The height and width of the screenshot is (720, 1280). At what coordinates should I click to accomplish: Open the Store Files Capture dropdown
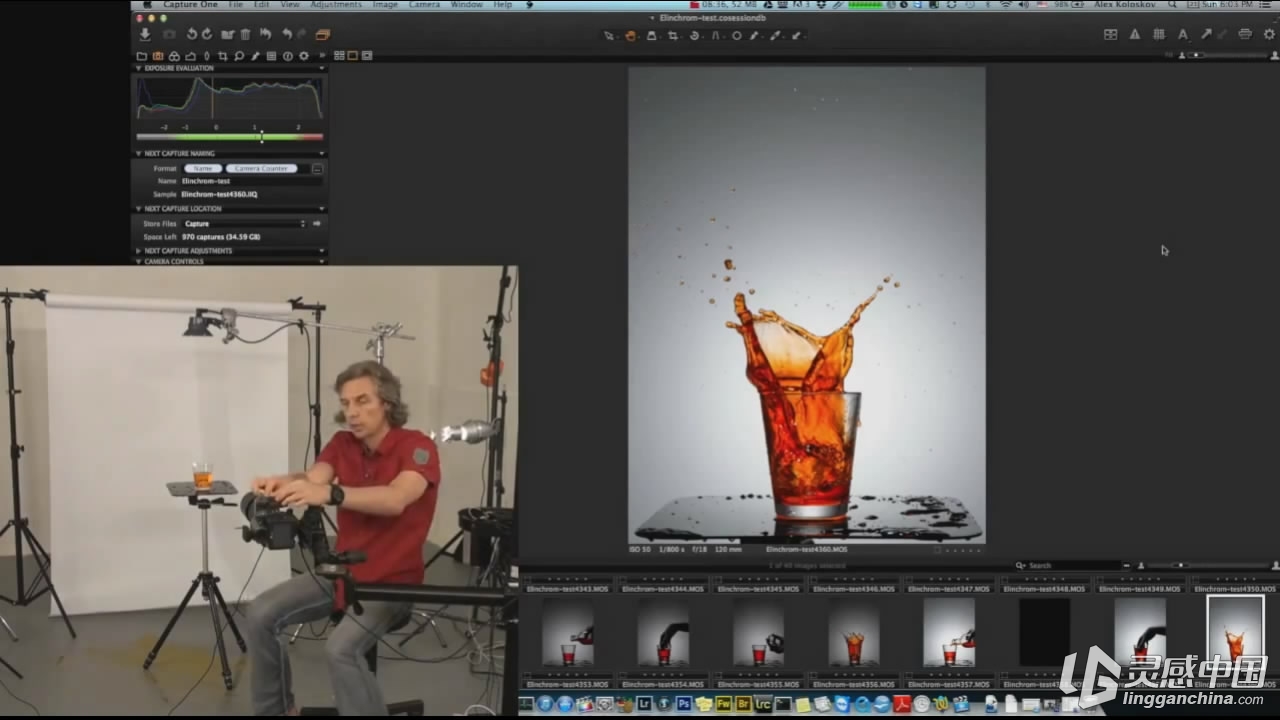(x=243, y=224)
